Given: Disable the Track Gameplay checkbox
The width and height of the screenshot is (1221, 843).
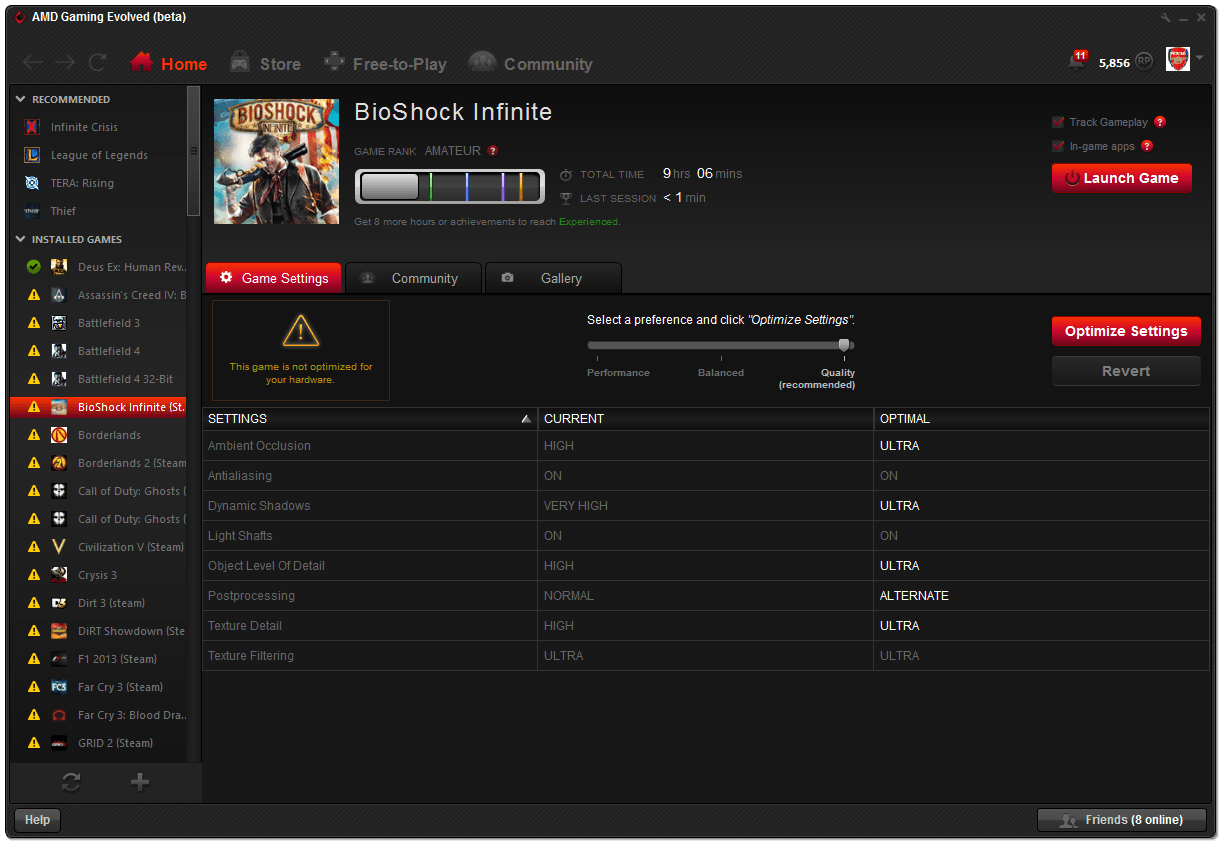Looking at the screenshot, I should 1058,122.
